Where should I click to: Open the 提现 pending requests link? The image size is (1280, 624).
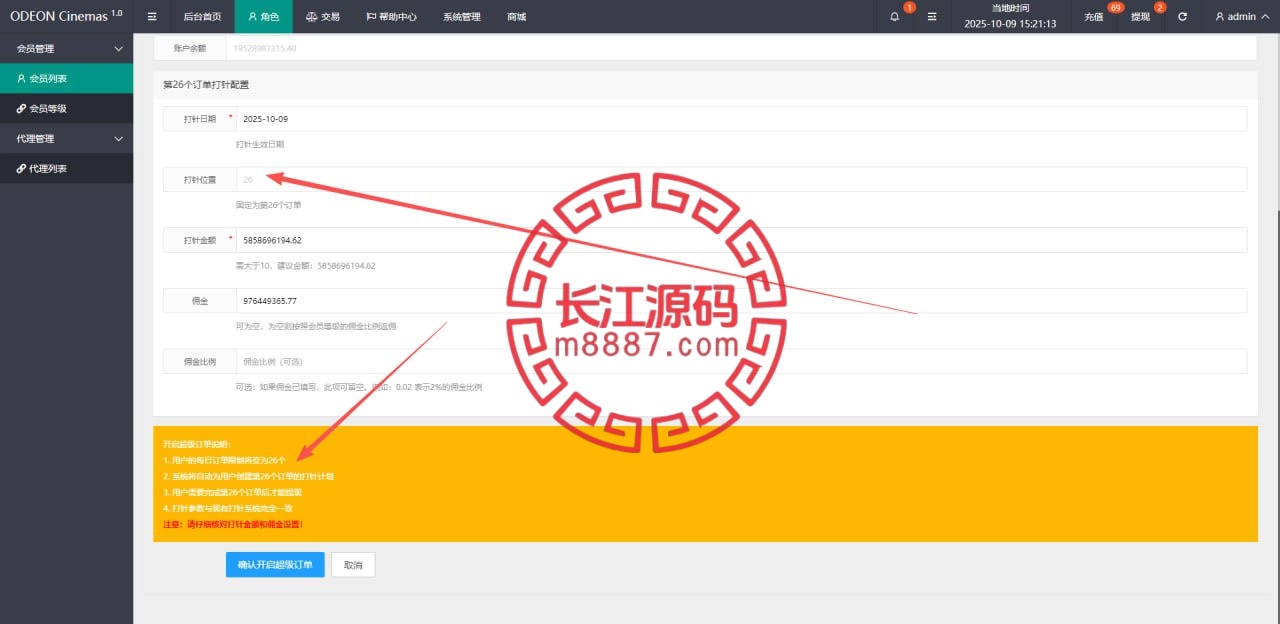1140,17
